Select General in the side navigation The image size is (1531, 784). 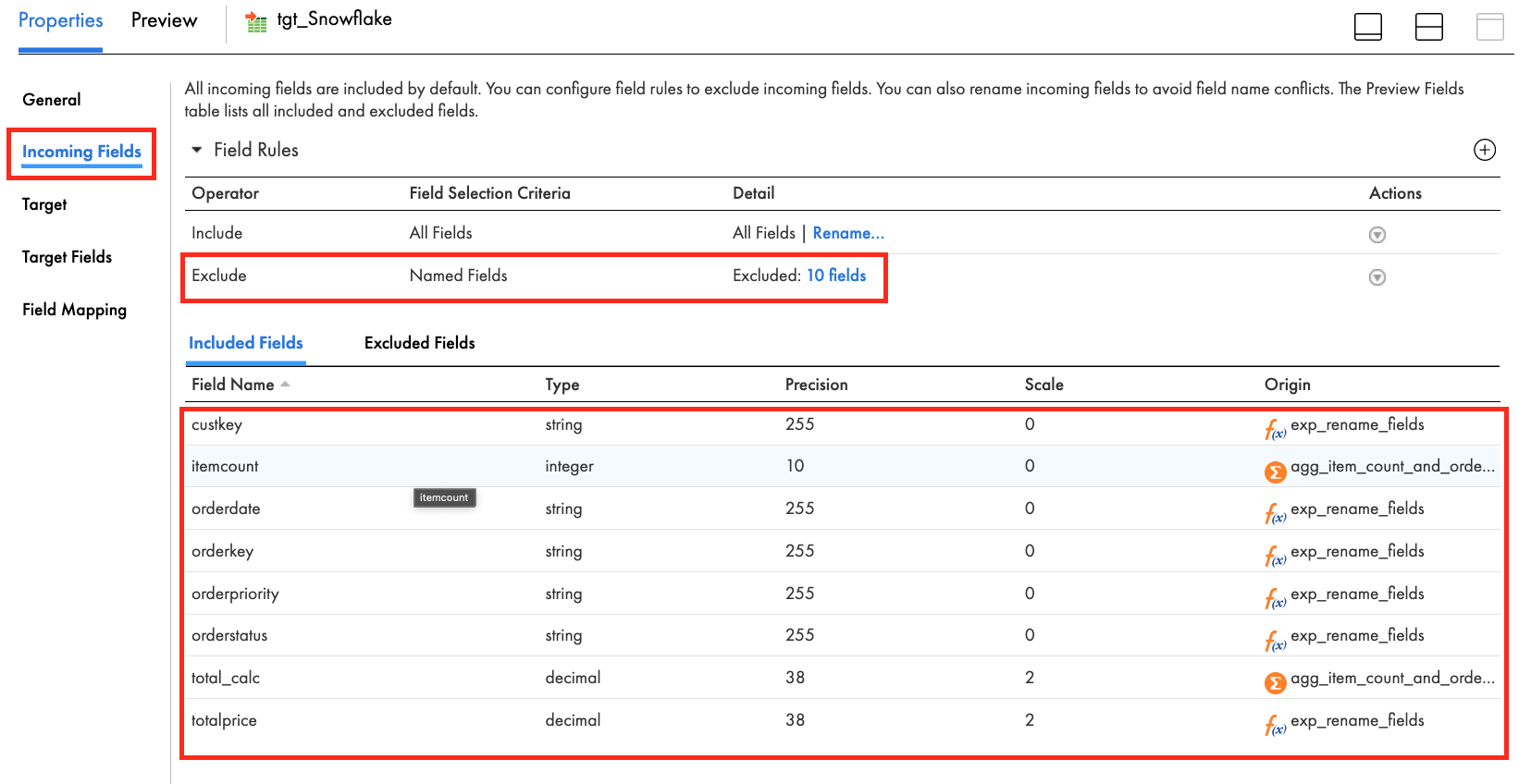click(x=51, y=100)
